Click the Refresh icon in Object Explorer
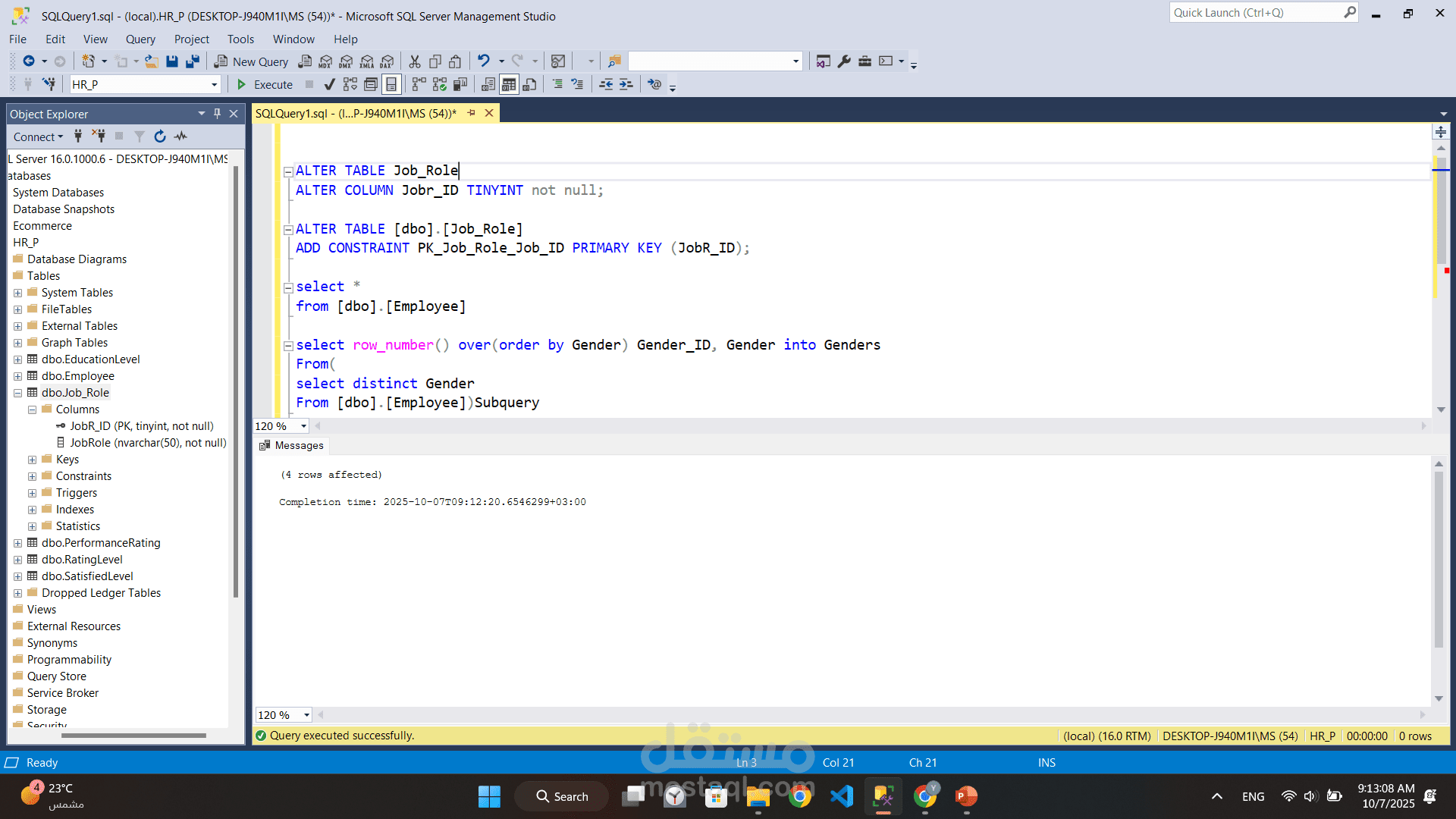 point(160,136)
